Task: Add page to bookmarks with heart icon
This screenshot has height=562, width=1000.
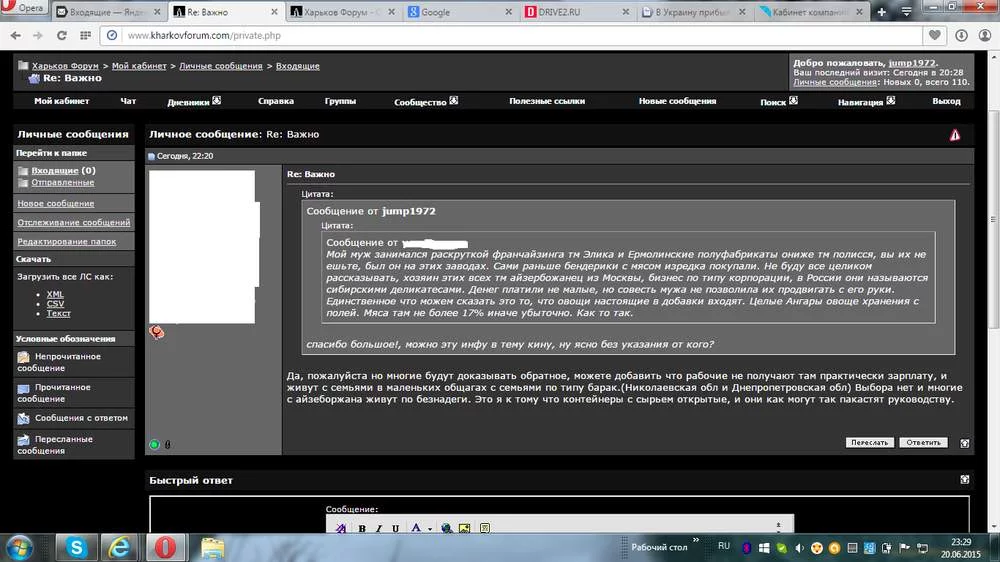Action: pos(934,36)
